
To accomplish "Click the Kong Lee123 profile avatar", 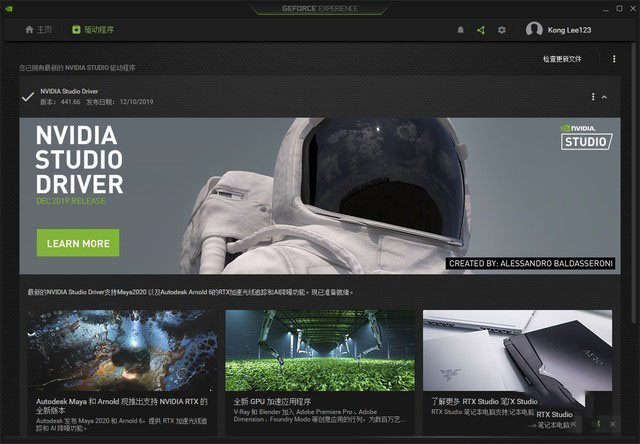I will coord(534,29).
